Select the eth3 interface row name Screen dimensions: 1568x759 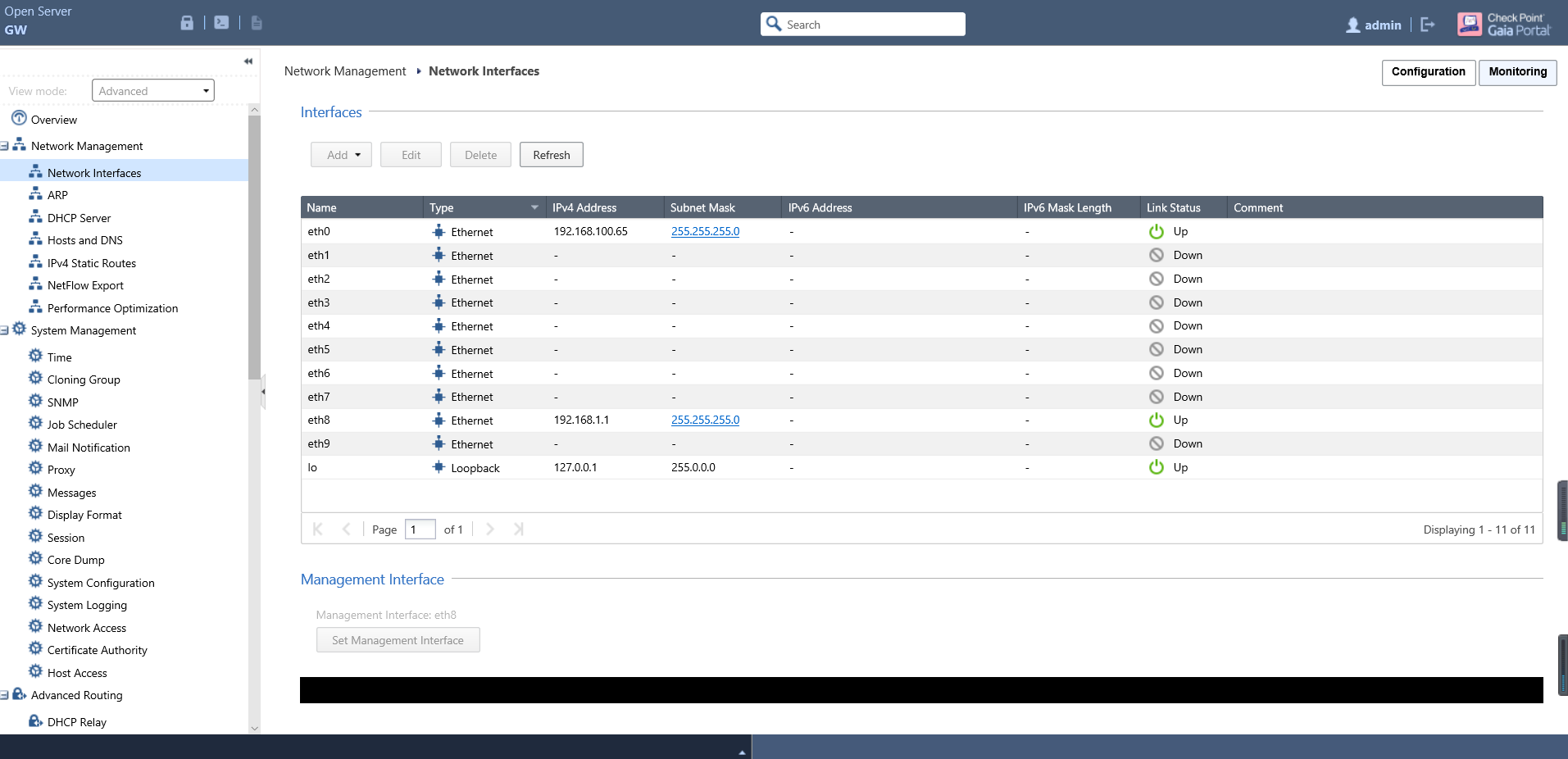[x=319, y=302]
